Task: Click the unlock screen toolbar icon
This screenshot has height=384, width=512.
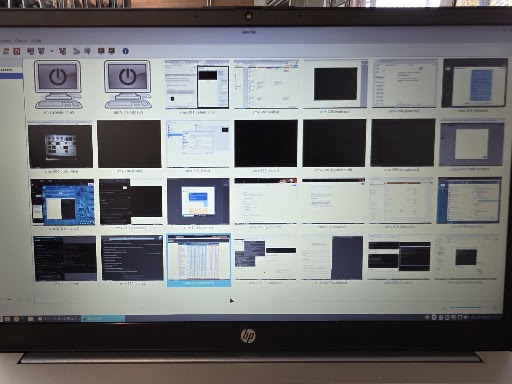Action: (112, 51)
